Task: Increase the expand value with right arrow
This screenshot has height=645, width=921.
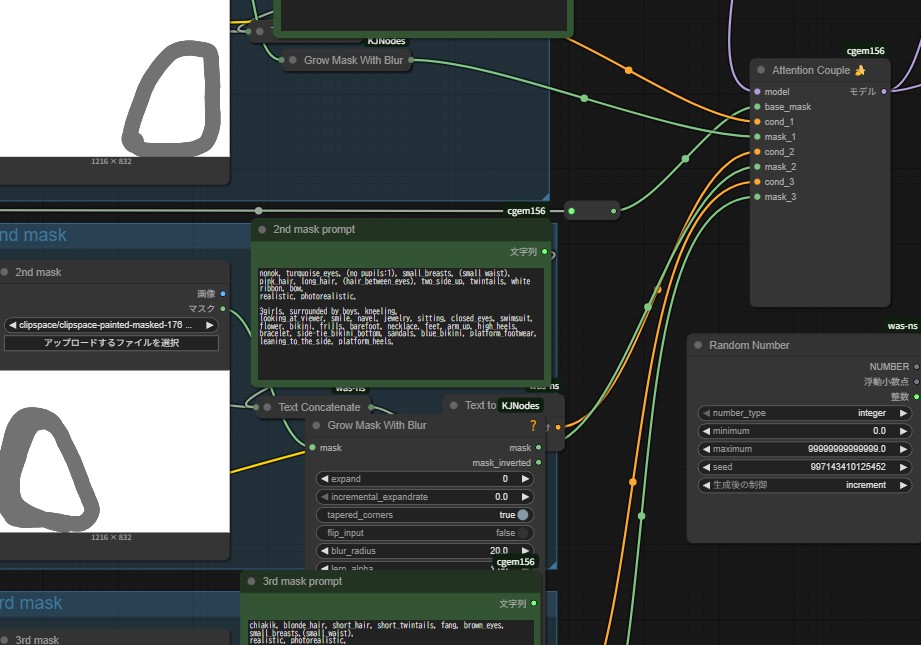Action: tap(526, 479)
